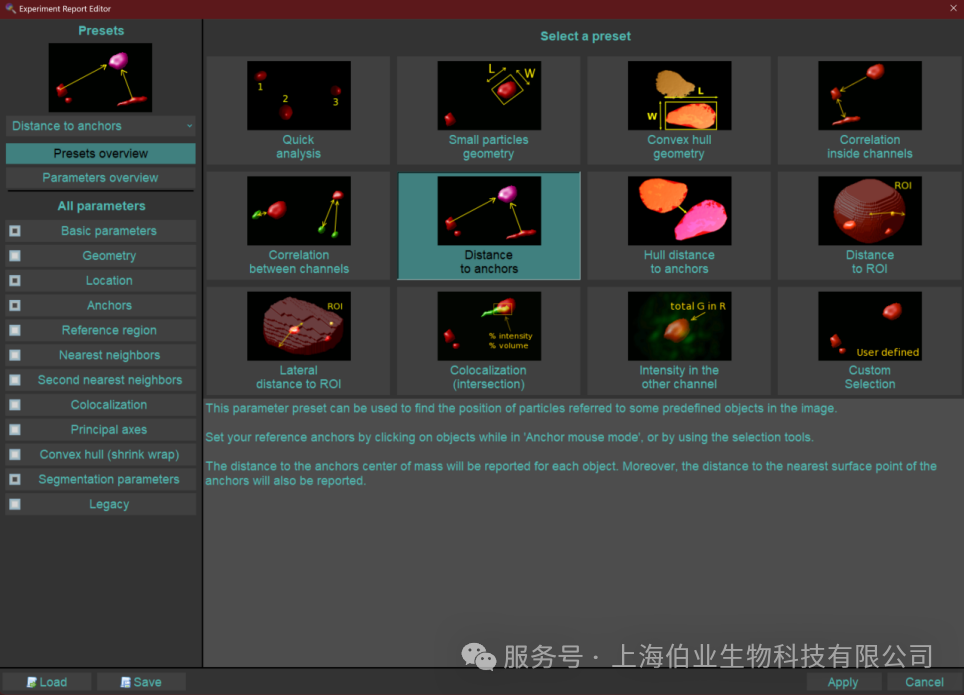This screenshot has height=695, width=964.
Task: Toggle the Reference region checkbox
Action: (x=15, y=330)
